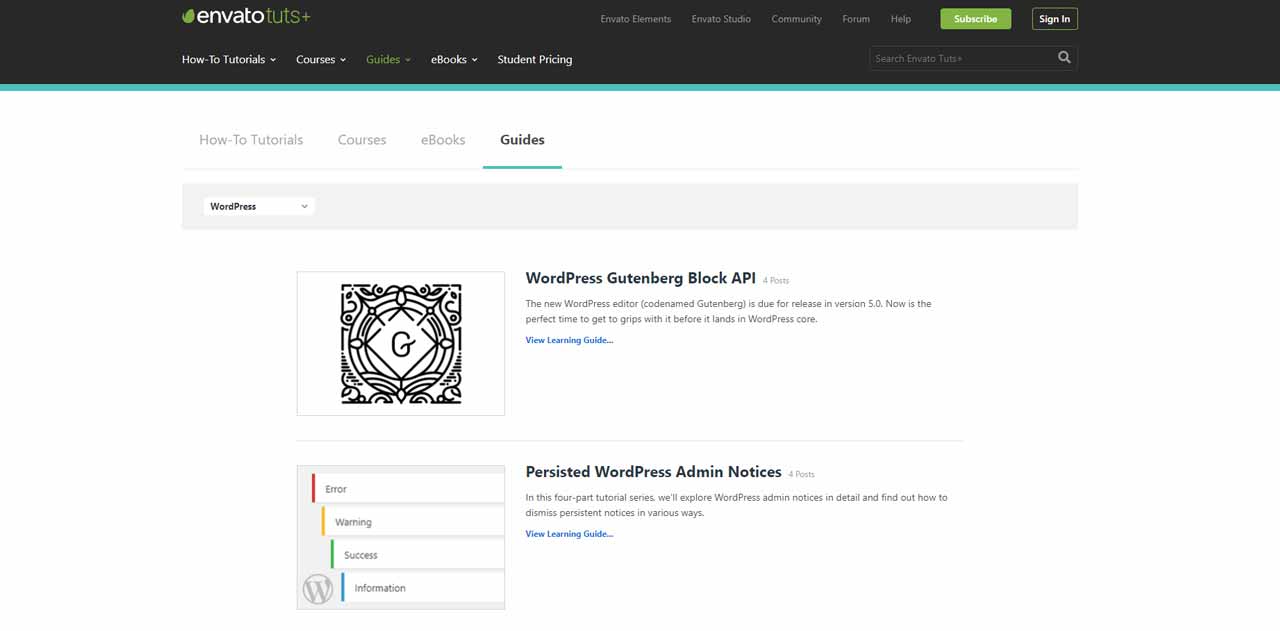
Task: Switch to the How-To Tutorials tab
Action: [251, 140]
